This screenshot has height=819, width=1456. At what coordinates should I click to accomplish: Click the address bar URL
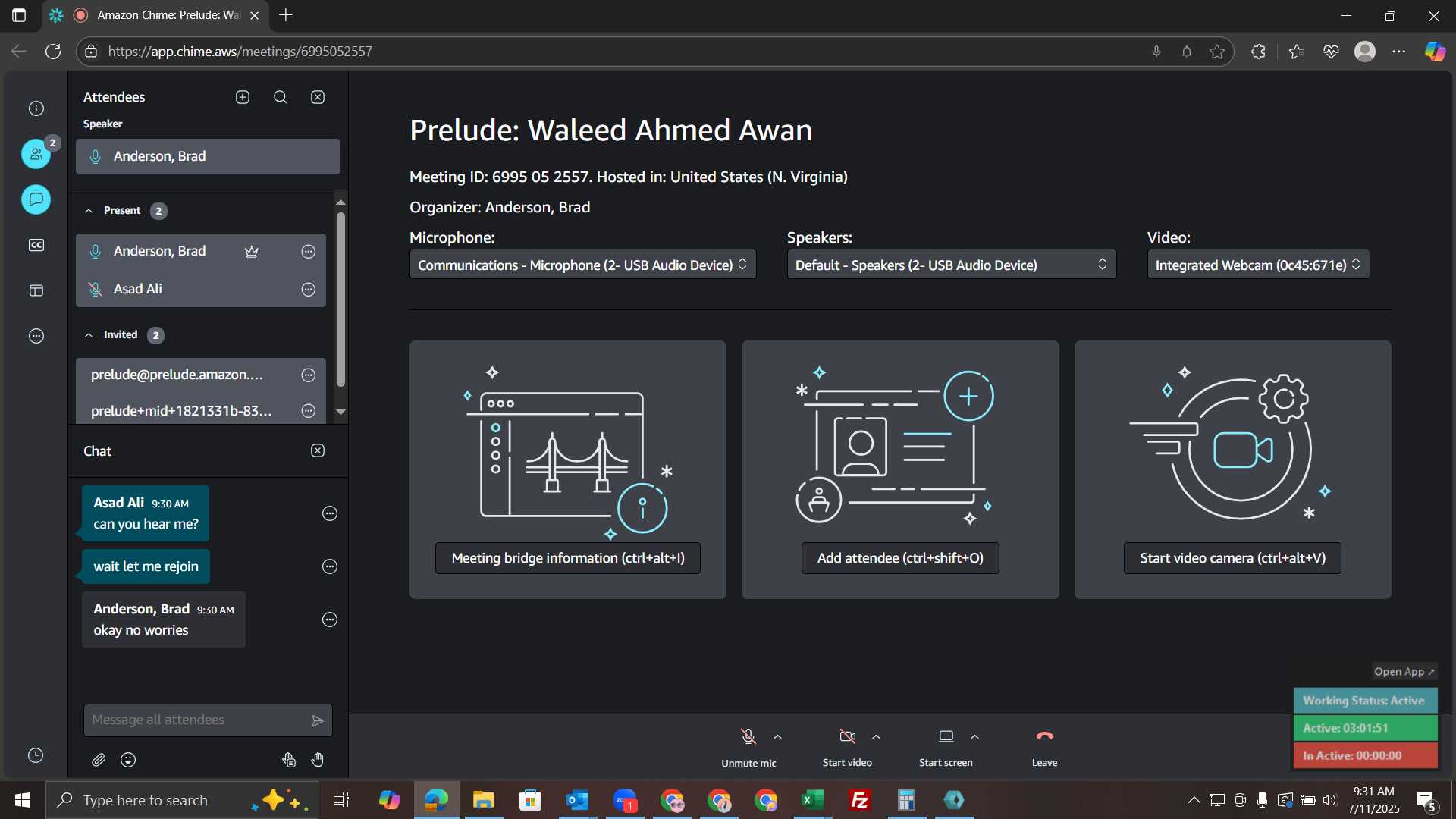point(240,52)
